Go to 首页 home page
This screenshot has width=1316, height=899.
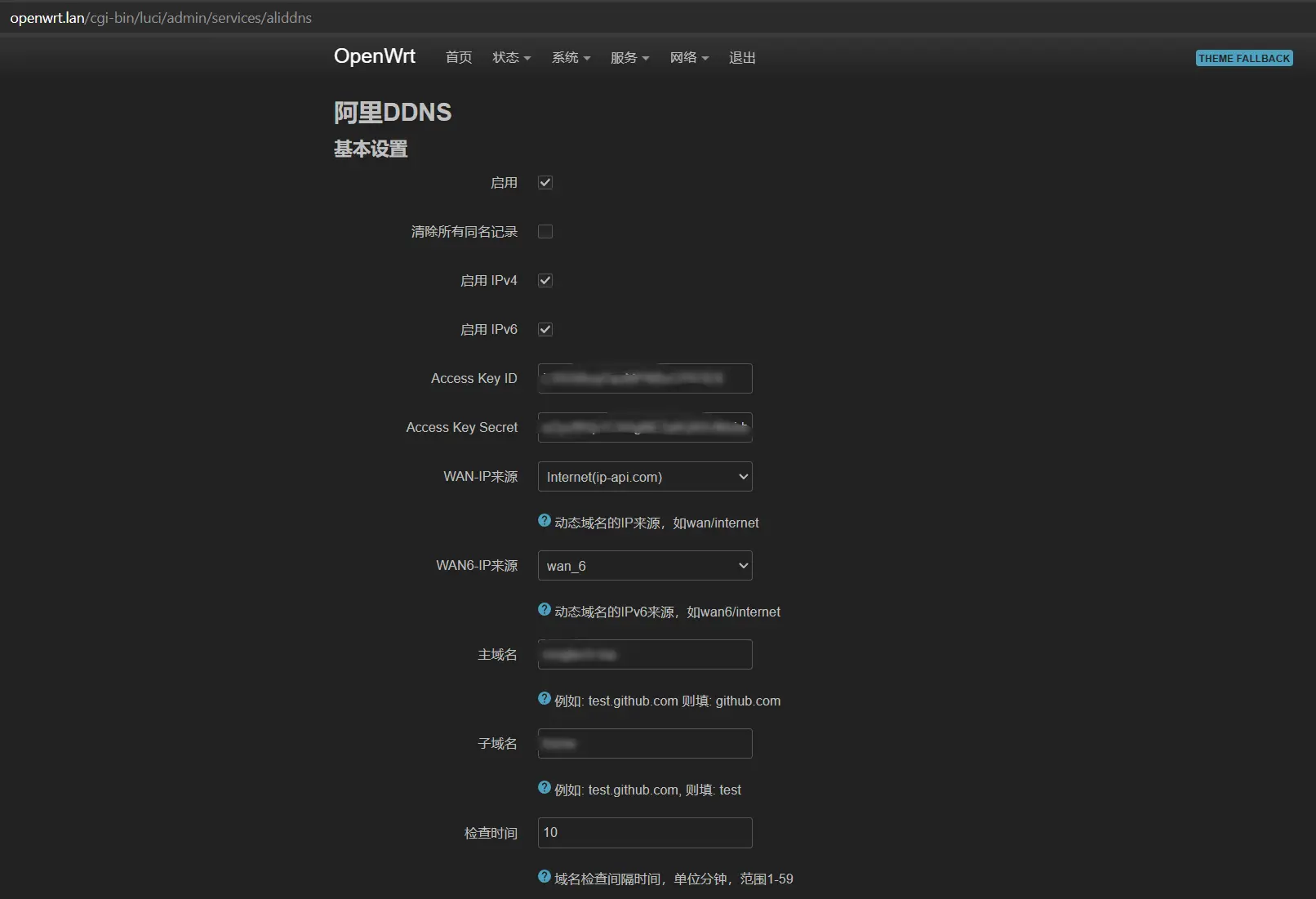(x=459, y=58)
